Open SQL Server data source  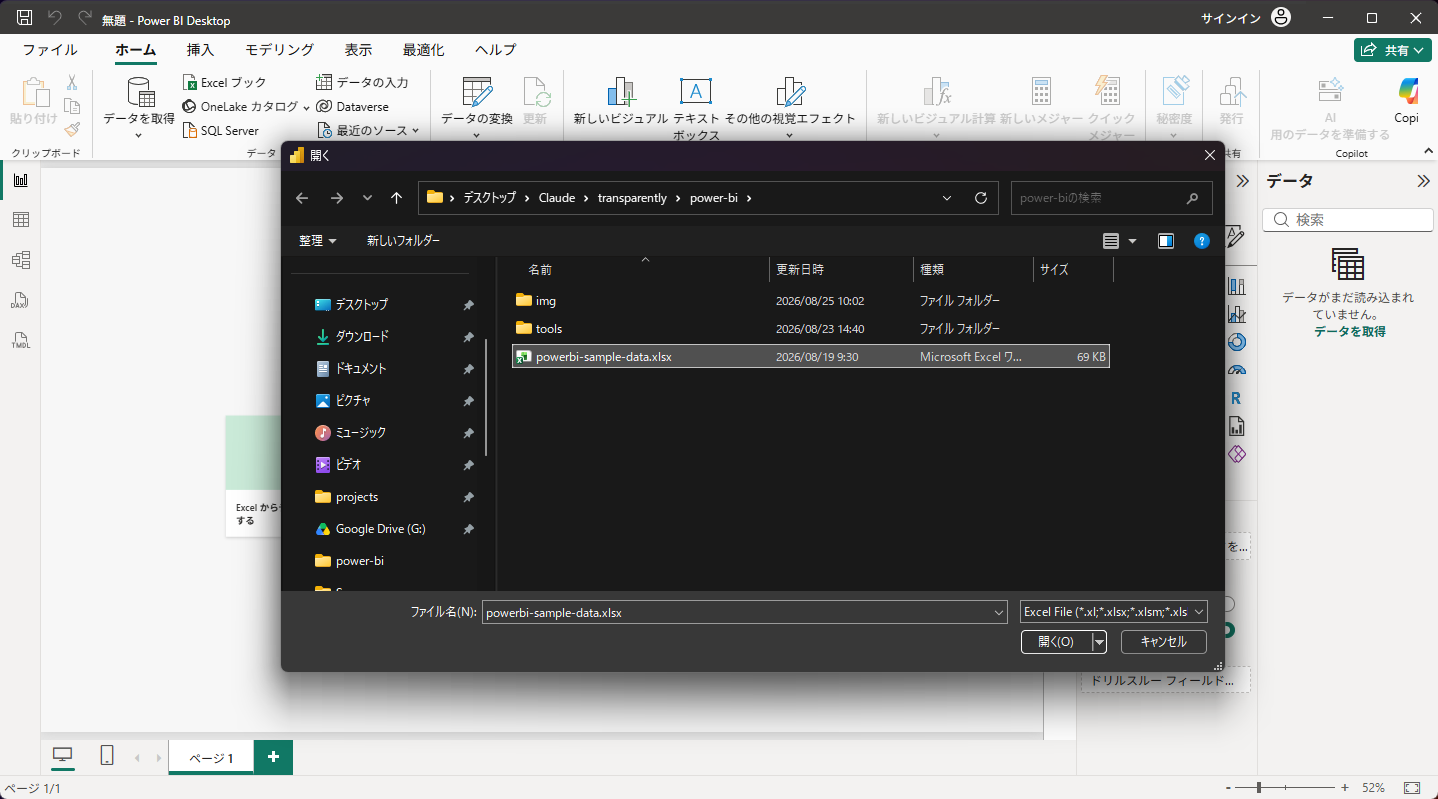coord(221,131)
